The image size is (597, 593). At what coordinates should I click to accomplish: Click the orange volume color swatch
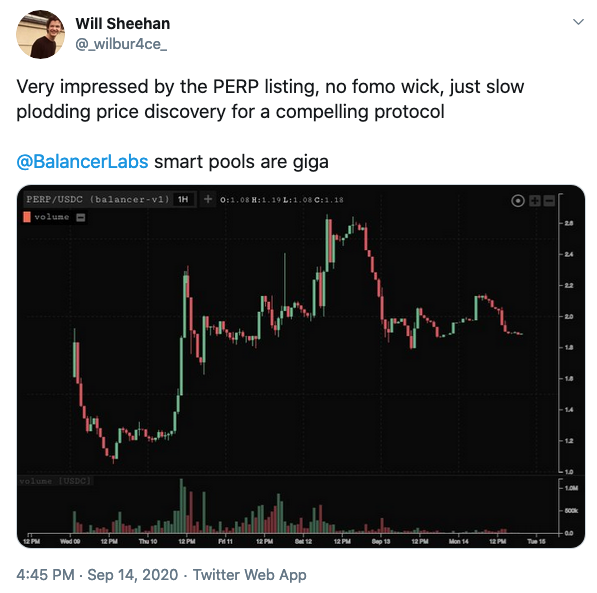tap(27, 217)
